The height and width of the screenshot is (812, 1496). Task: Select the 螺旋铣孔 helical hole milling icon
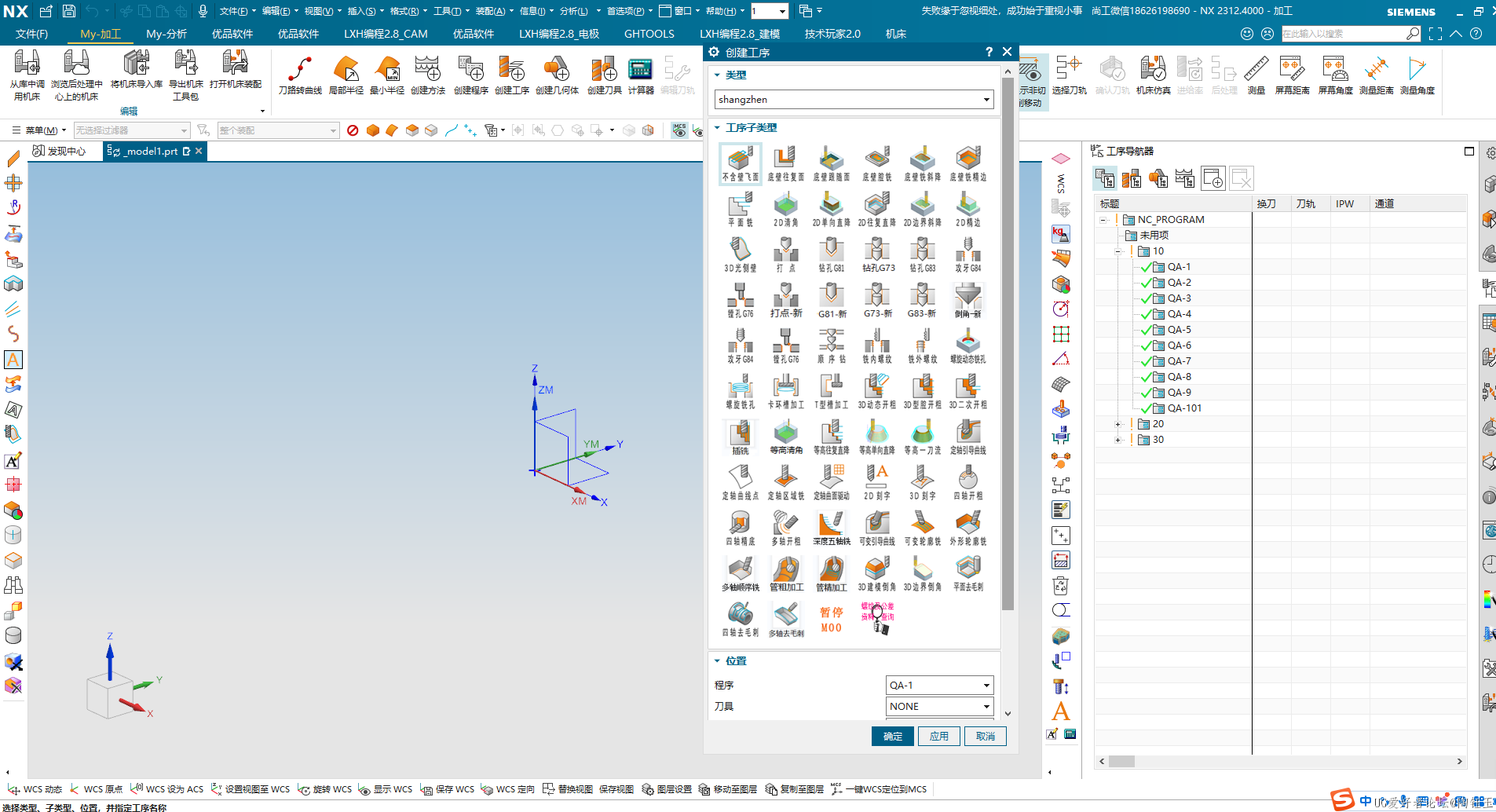click(740, 392)
